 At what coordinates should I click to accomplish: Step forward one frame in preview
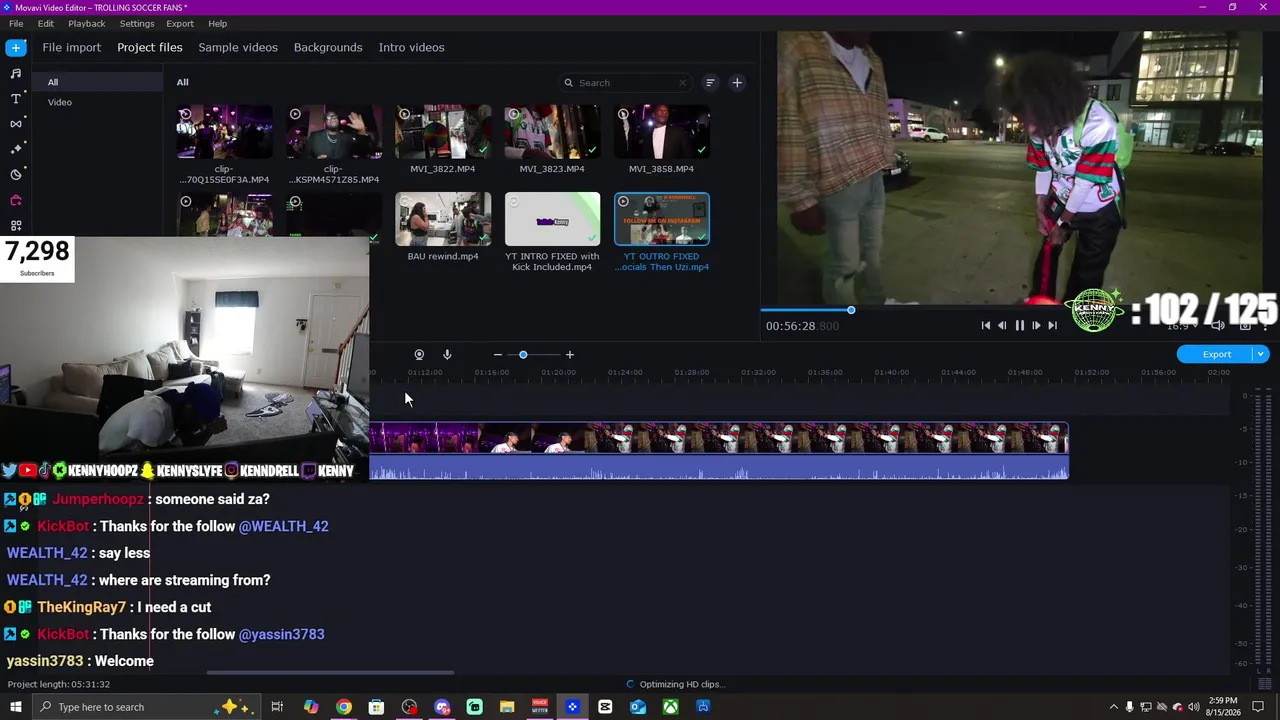pos(1036,325)
